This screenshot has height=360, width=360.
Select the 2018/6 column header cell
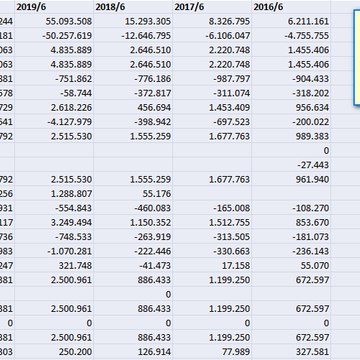(x=133, y=7)
